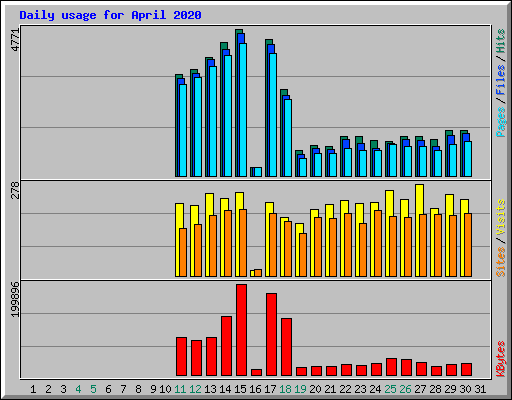Select the cyan Pages bar for day 29
This screenshot has height=400, width=512.
453,161
